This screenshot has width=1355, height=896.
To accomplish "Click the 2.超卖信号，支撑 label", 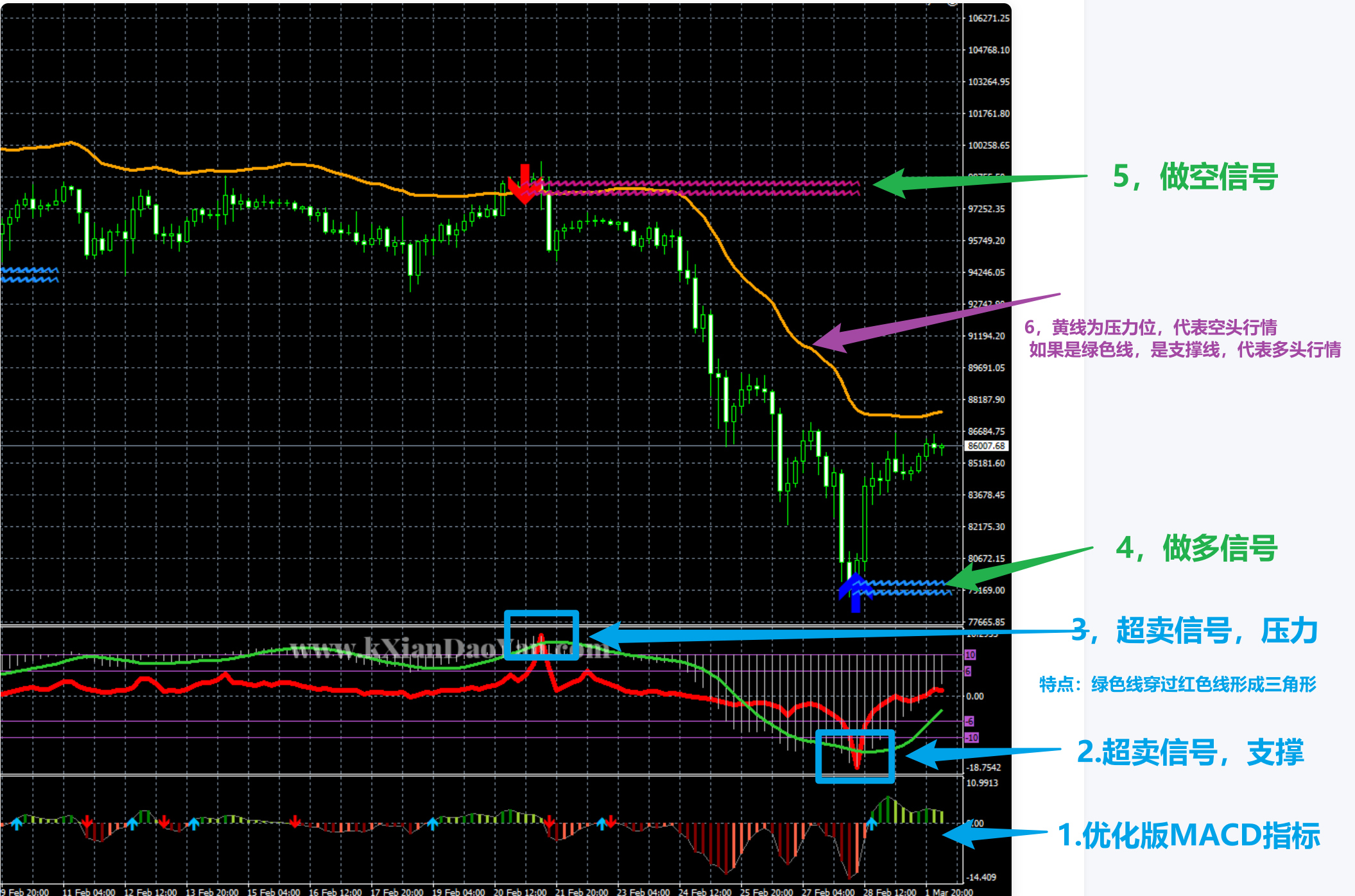I will tap(1190, 752).
